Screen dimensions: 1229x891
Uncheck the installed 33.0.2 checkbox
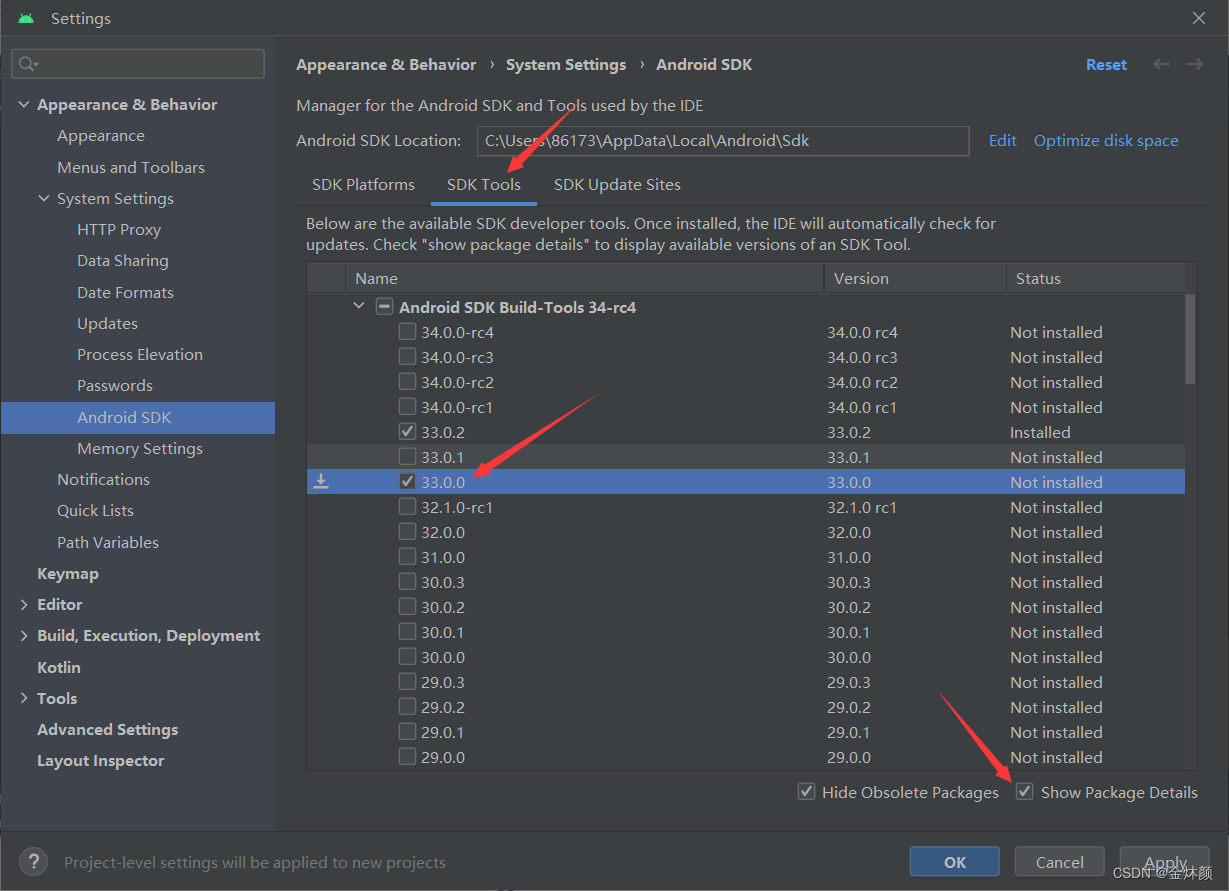(407, 431)
